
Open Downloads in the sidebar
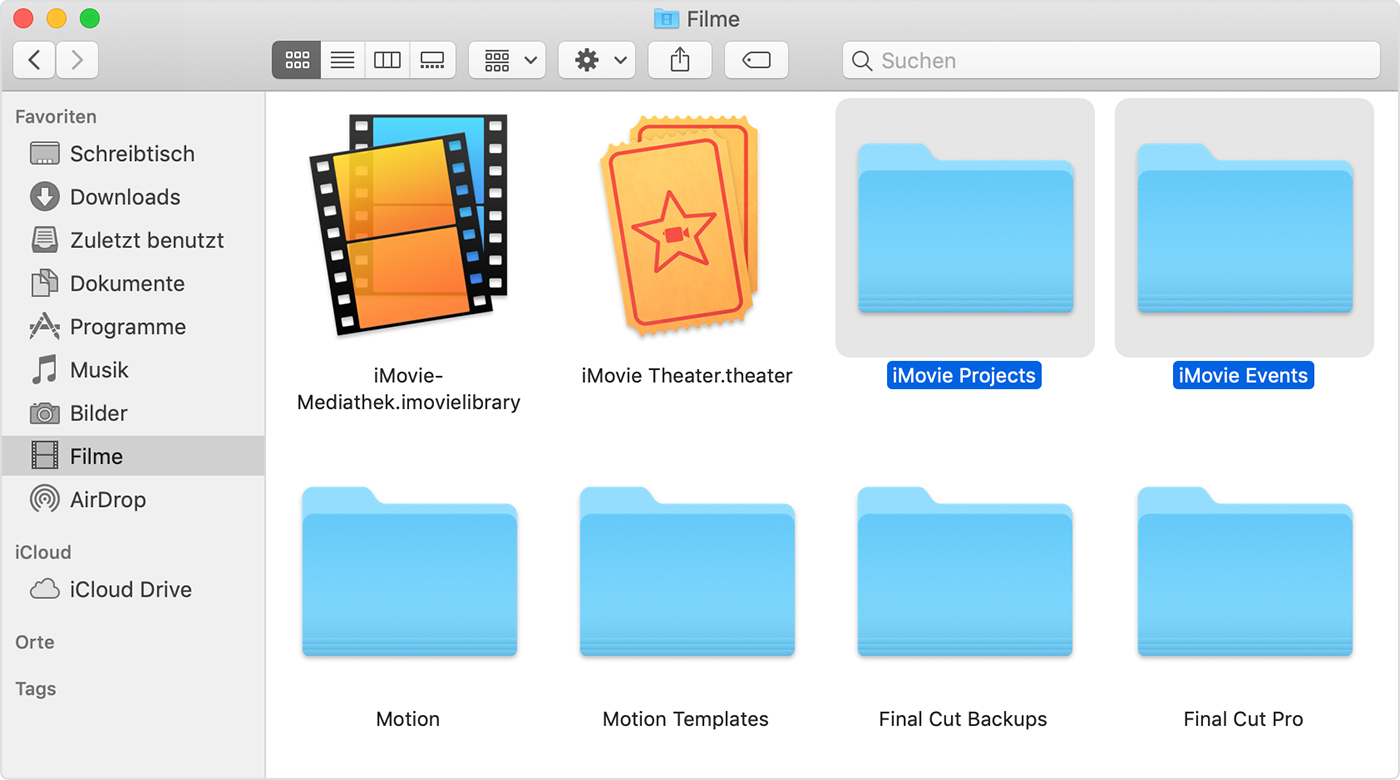coord(124,197)
